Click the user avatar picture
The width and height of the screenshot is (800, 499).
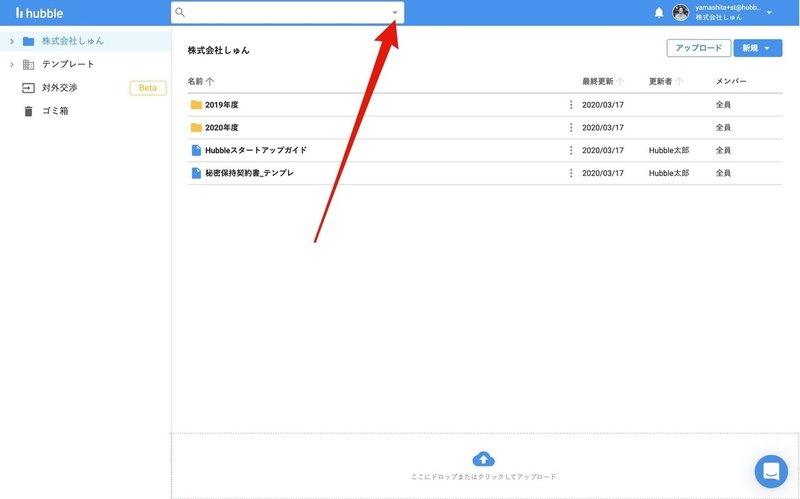pyautogui.click(x=681, y=13)
